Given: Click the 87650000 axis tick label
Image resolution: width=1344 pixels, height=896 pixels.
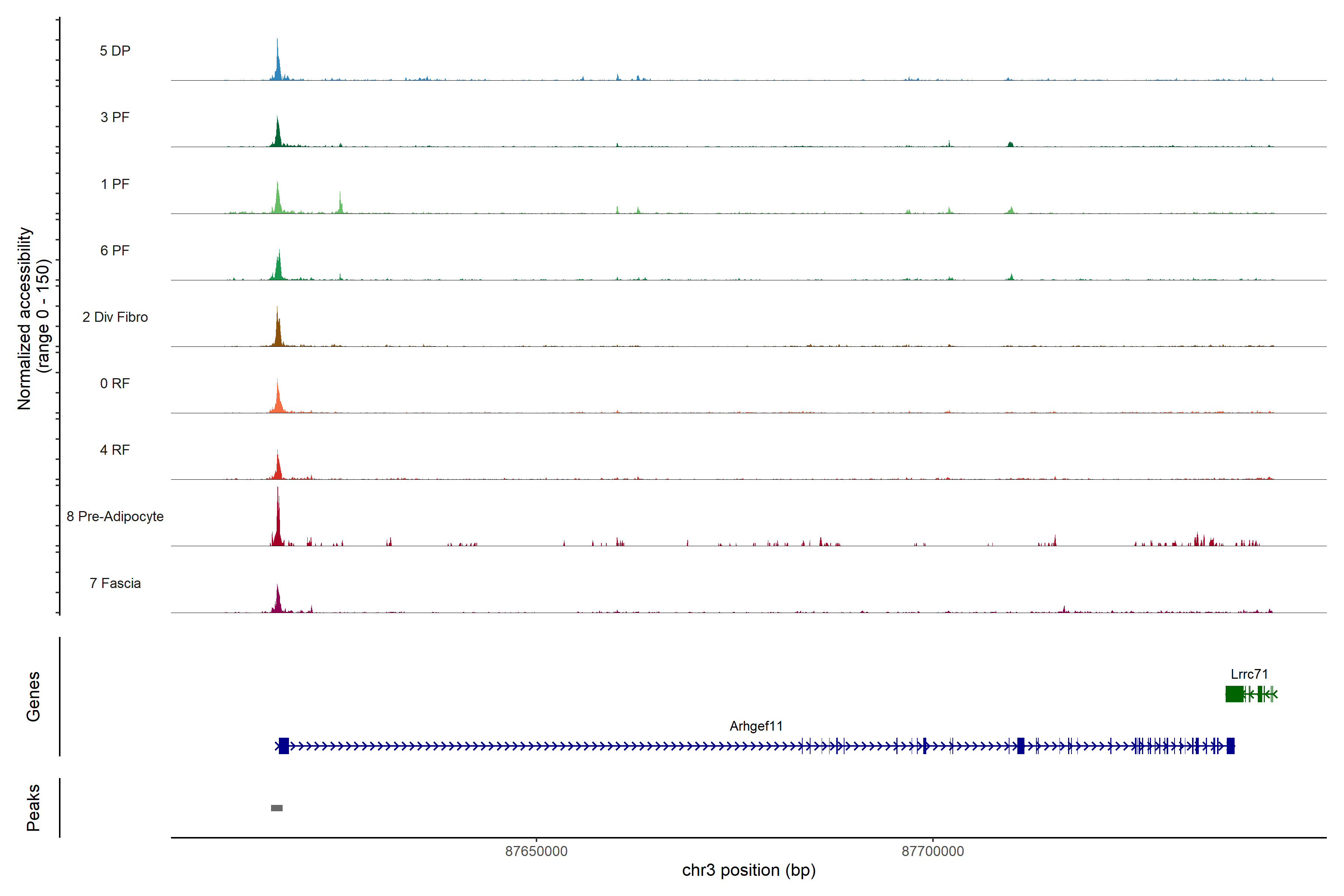Looking at the screenshot, I should (536, 851).
